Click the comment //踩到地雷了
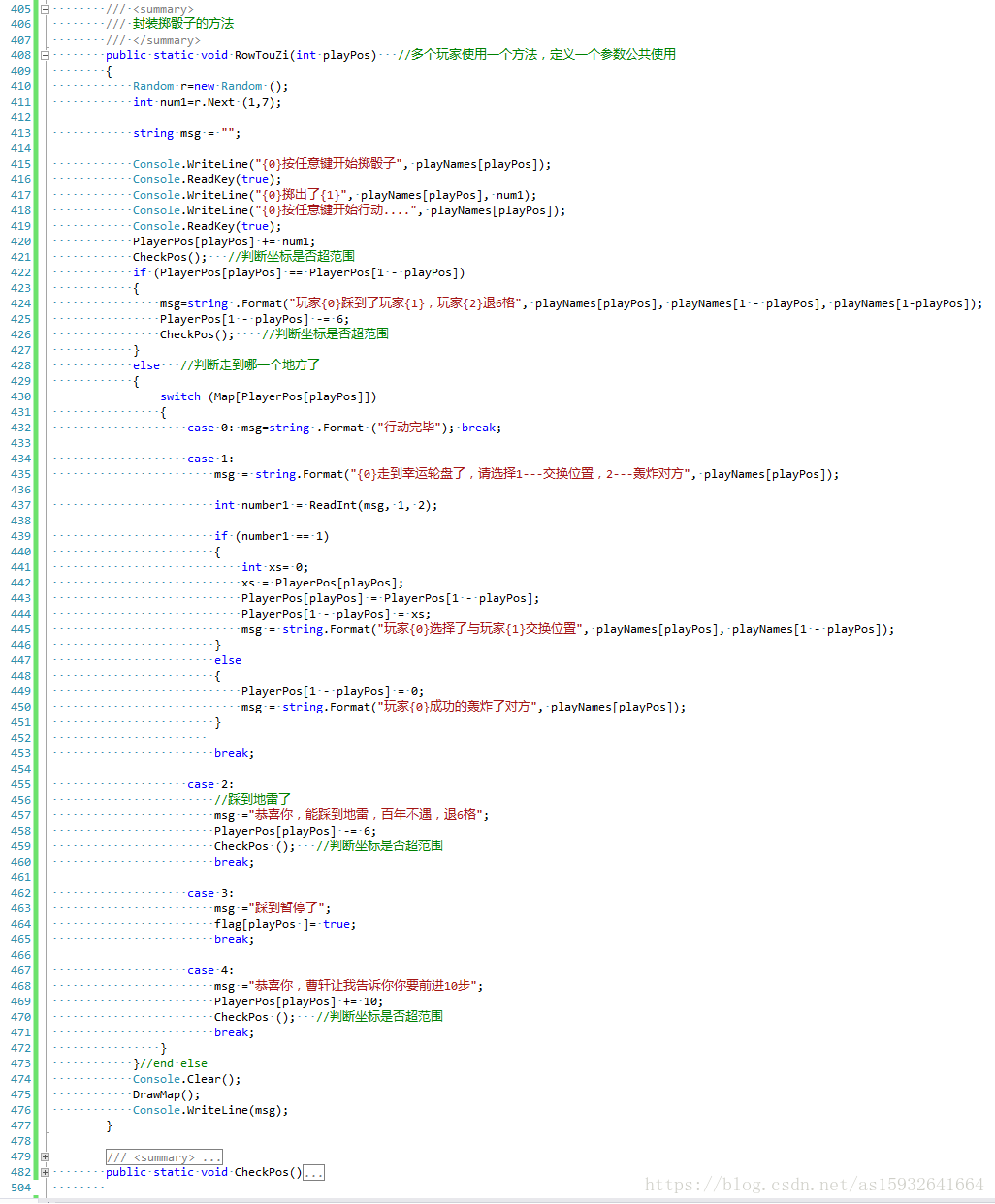The image size is (995, 1204). 252,800
